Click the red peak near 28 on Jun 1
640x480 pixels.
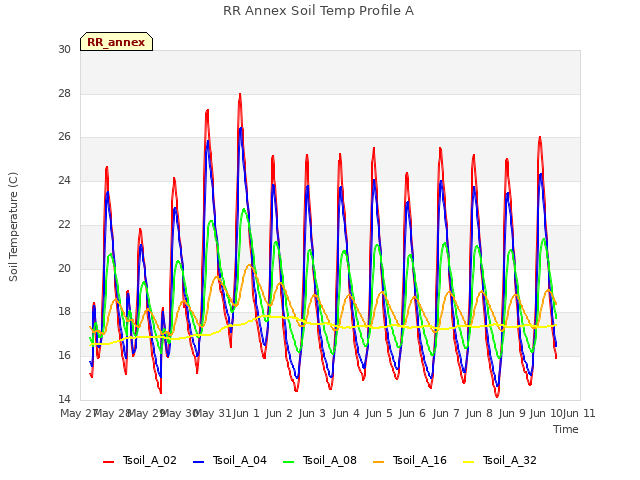tap(240, 94)
